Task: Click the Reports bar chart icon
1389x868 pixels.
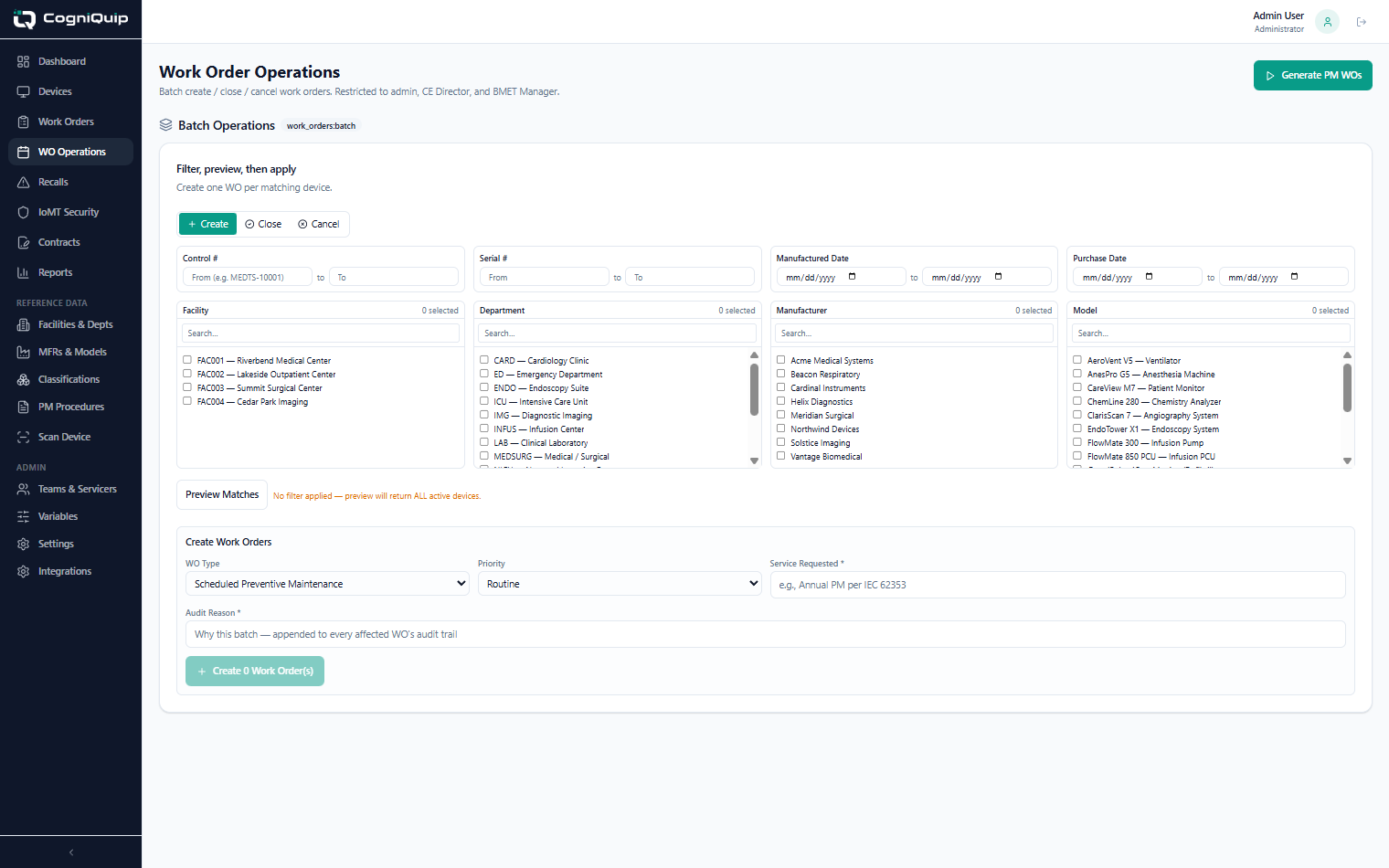Action: (x=23, y=272)
